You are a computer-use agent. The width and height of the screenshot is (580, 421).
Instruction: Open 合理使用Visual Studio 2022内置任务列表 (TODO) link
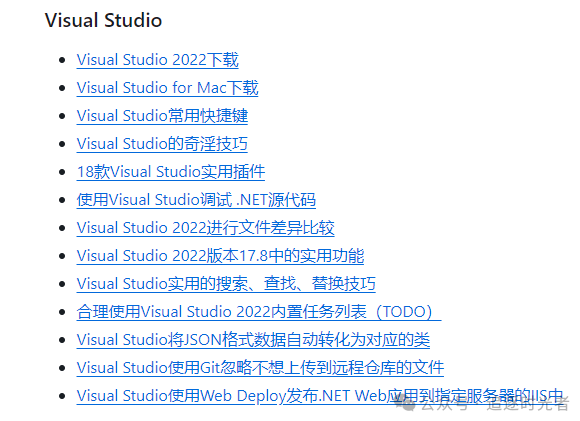259,312
